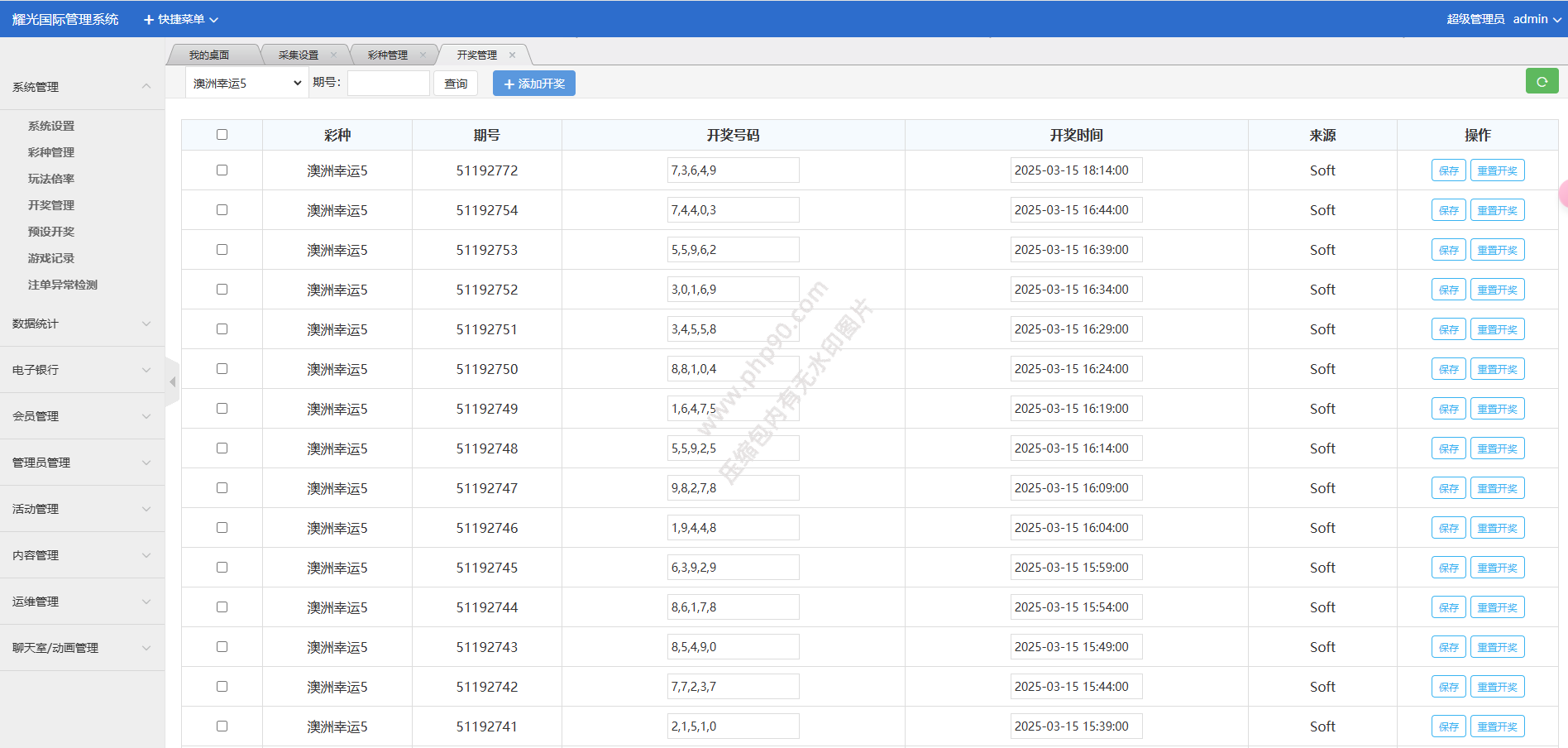The width and height of the screenshot is (1568, 748).
Task: Switch to the 我的桌面 tab
Action: pos(209,55)
